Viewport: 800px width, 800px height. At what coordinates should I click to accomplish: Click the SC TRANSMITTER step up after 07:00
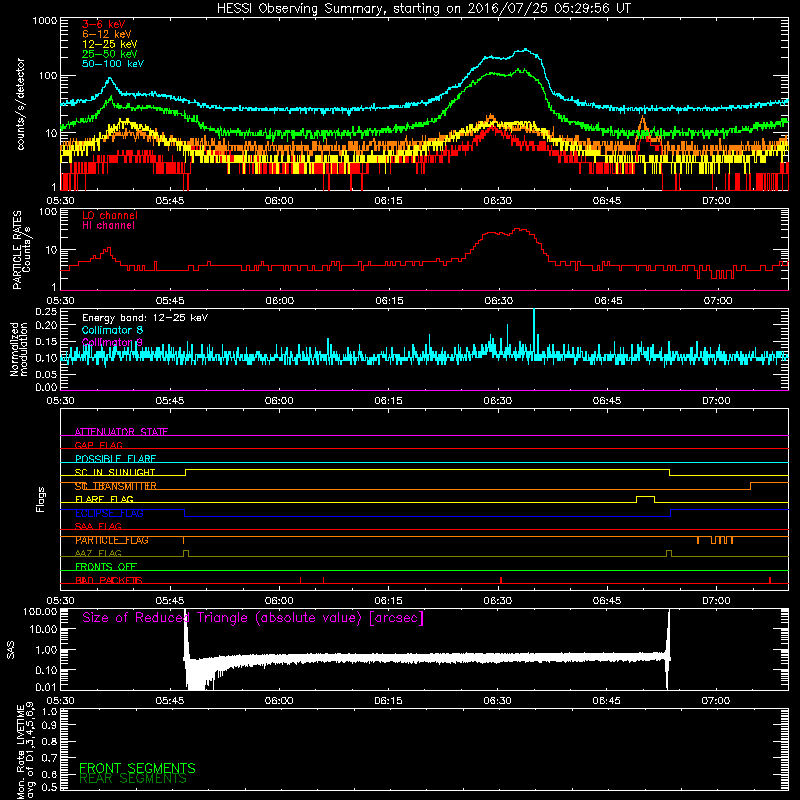751,486
